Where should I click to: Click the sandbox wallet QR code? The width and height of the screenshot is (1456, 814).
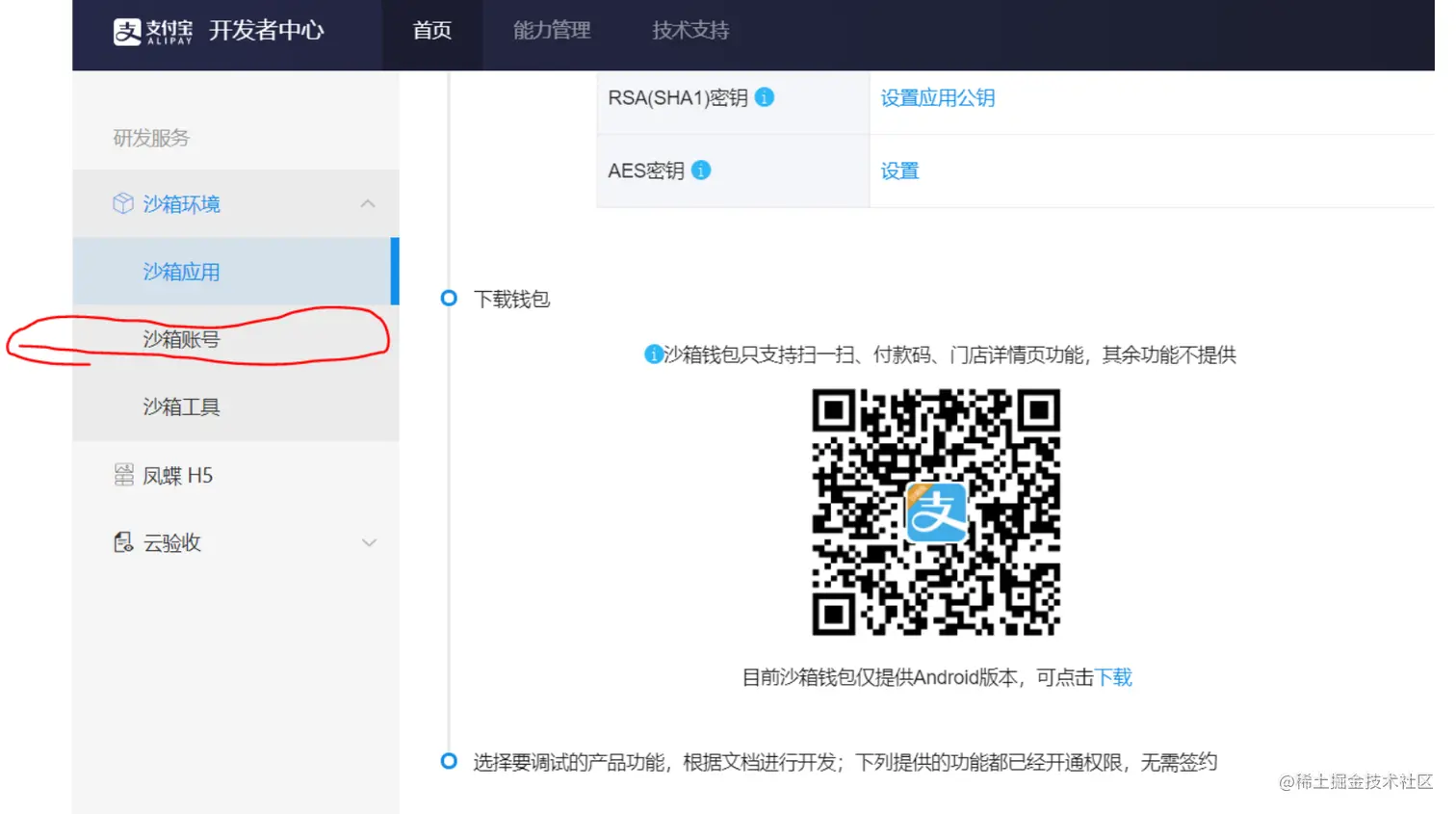click(x=936, y=512)
